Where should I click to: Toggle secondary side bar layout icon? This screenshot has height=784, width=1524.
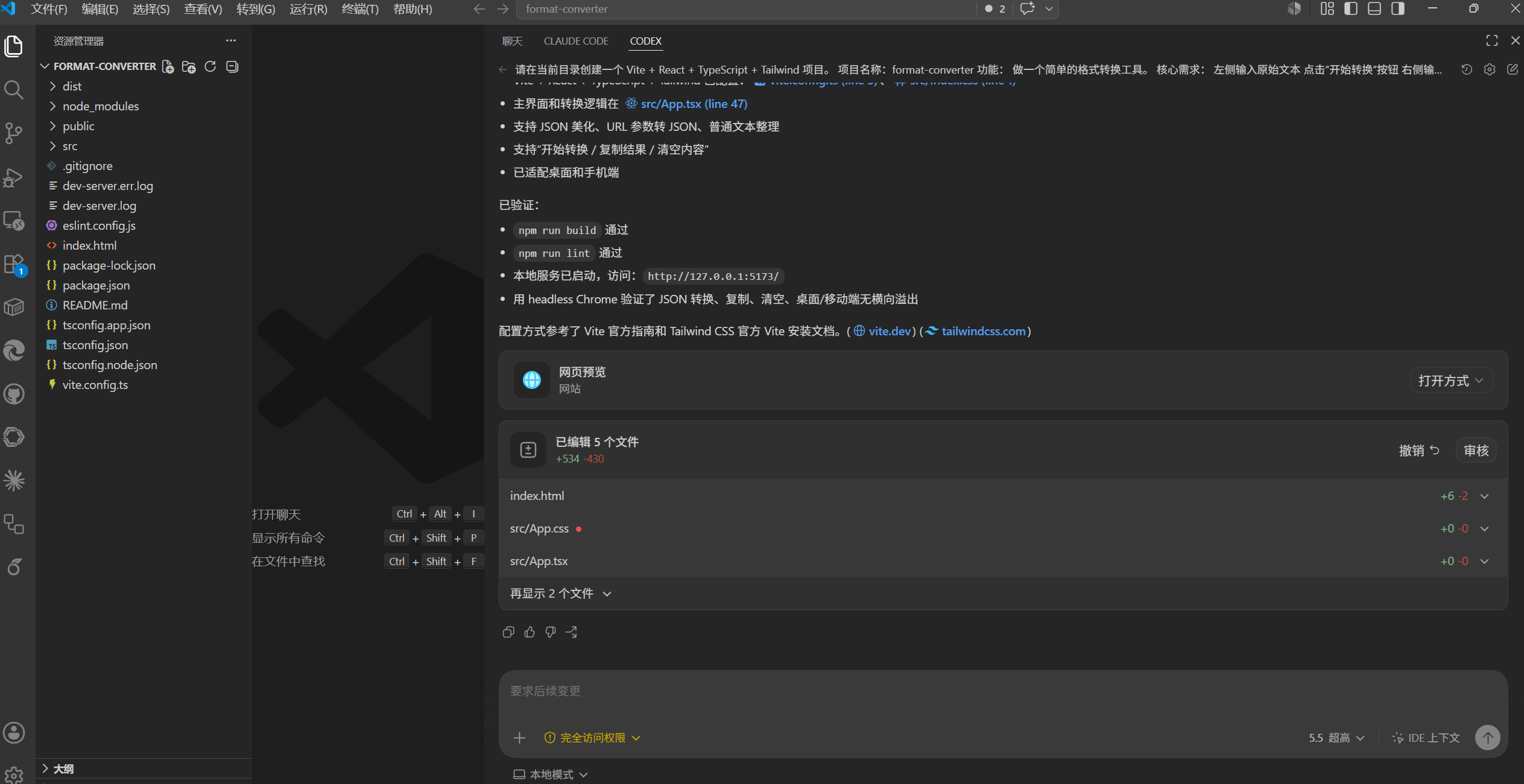point(1398,9)
